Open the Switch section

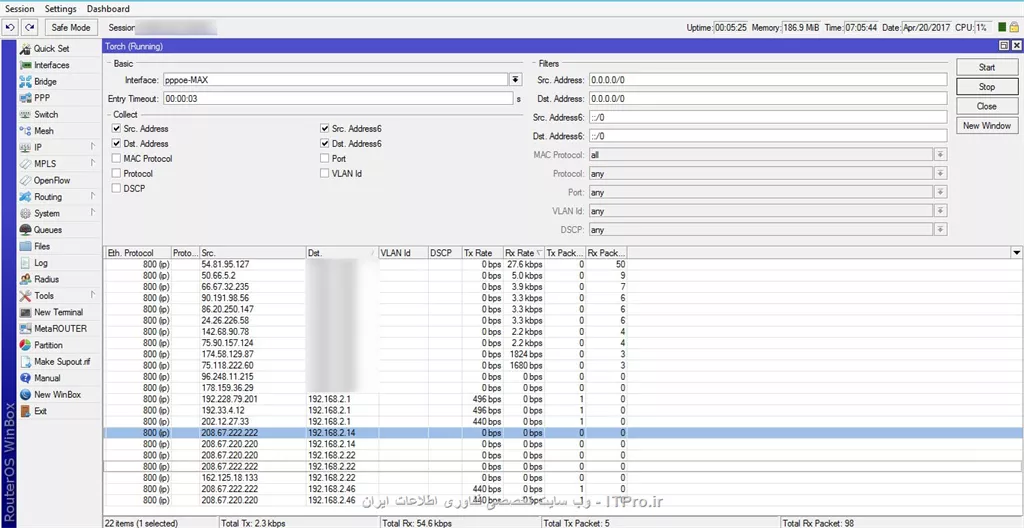[x=46, y=114]
